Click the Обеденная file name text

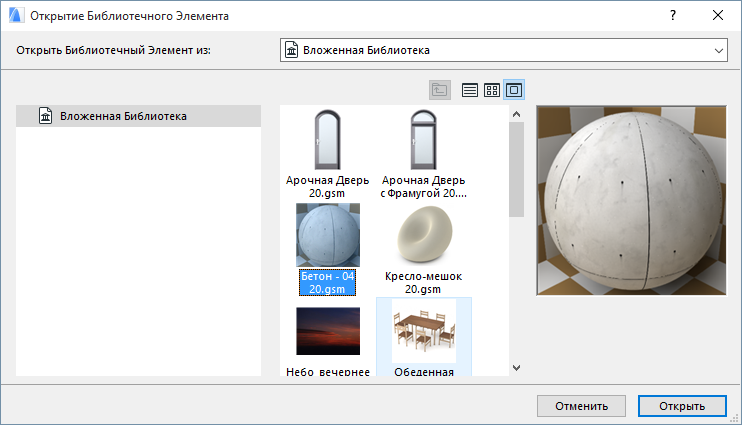[x=424, y=372]
